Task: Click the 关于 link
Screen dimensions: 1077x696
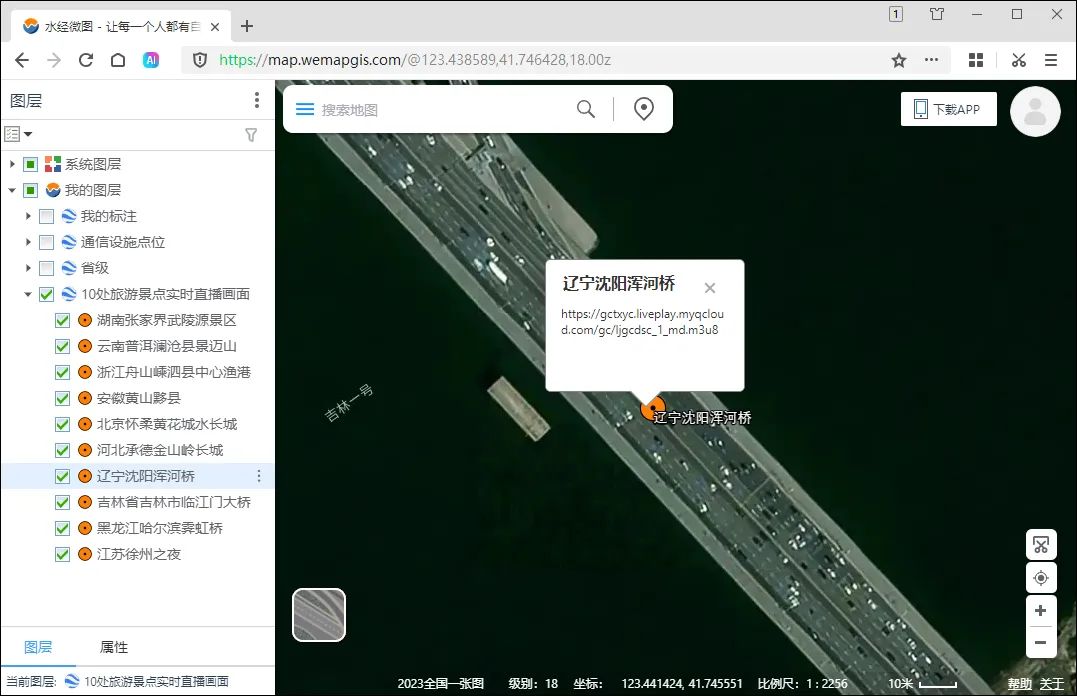Action: tap(1052, 684)
